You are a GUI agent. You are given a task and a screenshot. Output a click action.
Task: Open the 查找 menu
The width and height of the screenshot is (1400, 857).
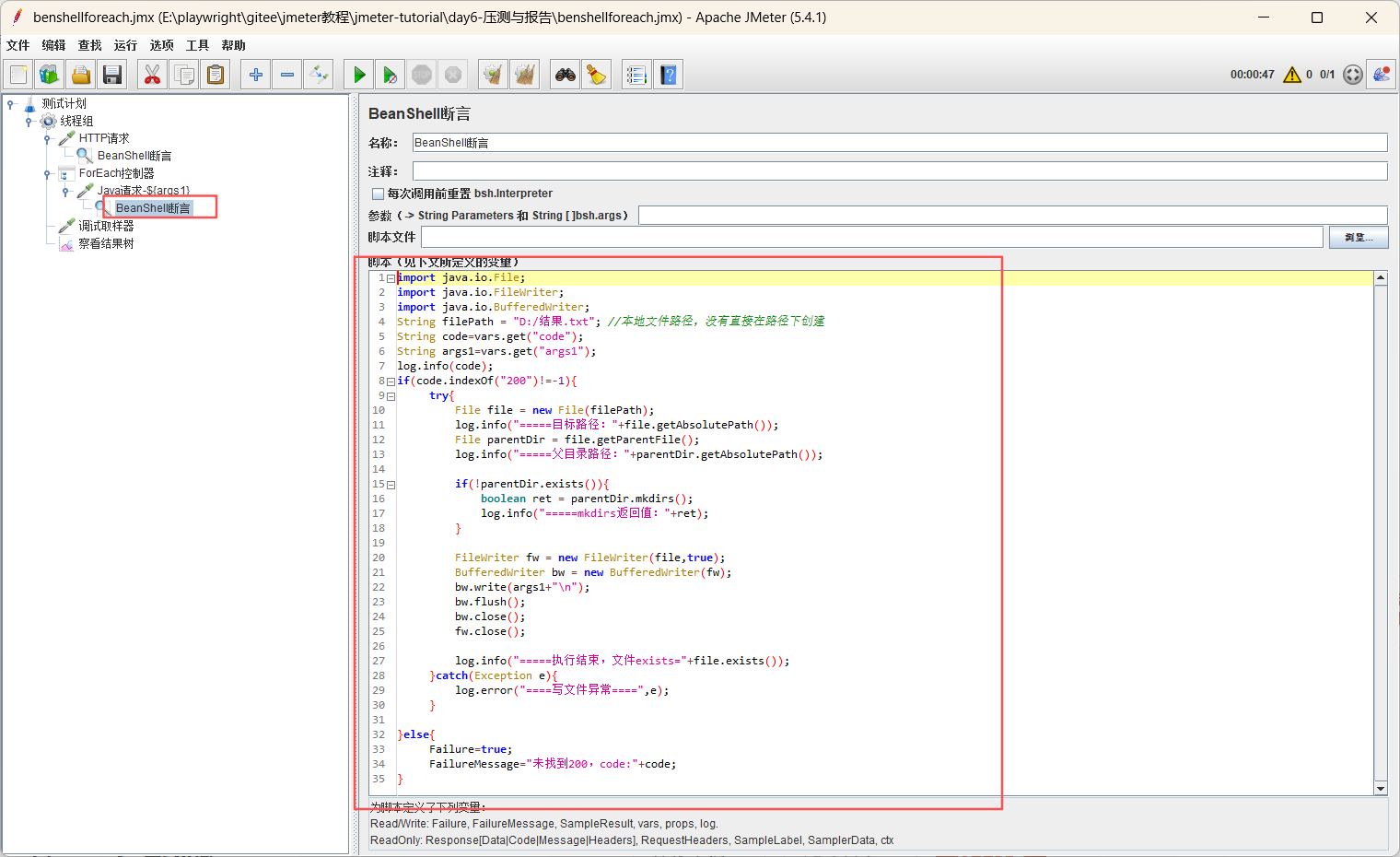click(x=89, y=45)
